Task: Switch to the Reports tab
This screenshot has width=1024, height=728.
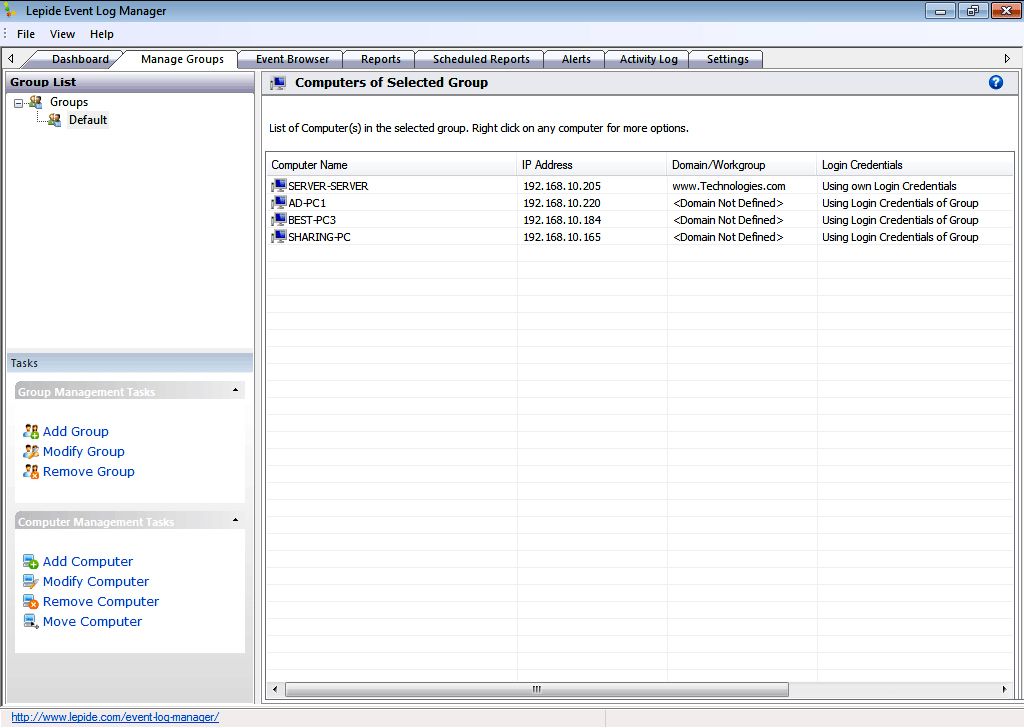Action: click(381, 59)
